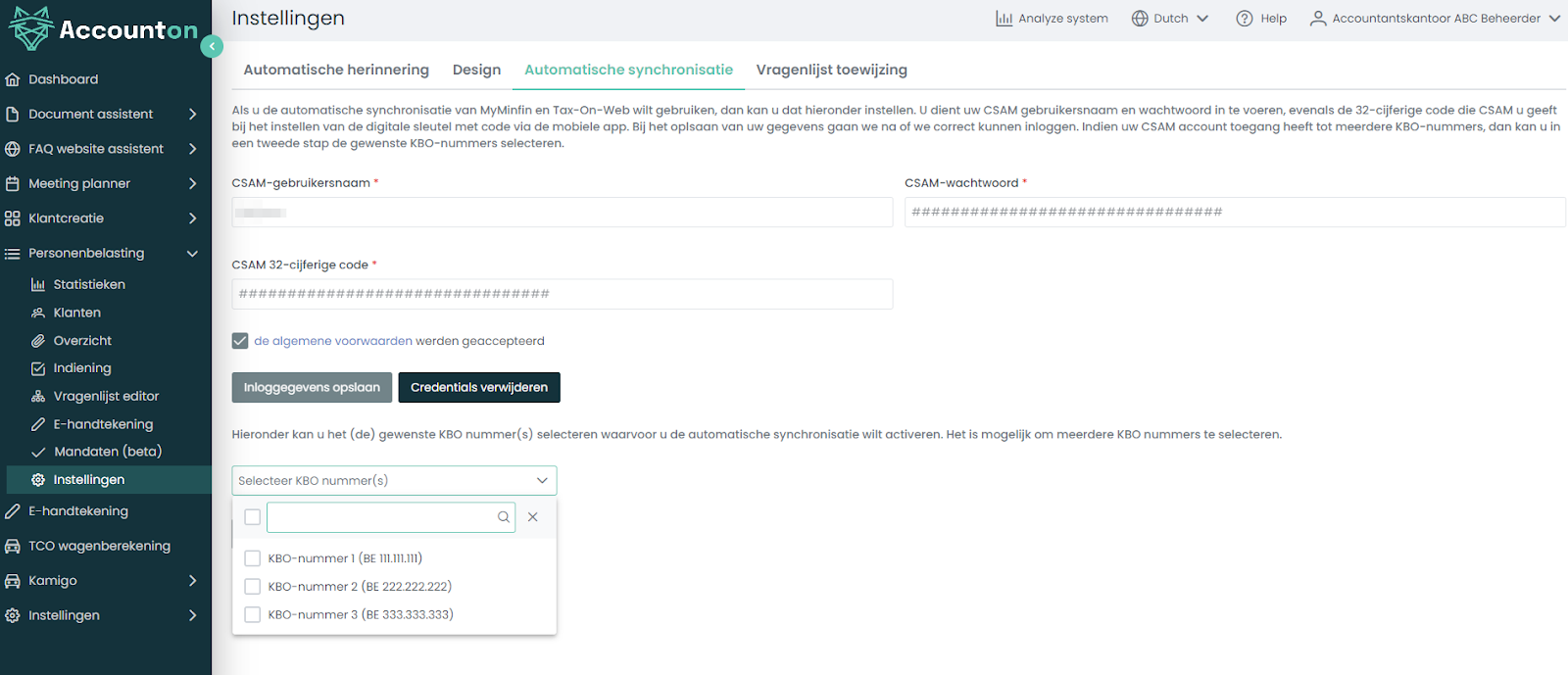This screenshot has height=675, width=1568.
Task: Expand Kamigo submenu arrow
Action: click(192, 581)
